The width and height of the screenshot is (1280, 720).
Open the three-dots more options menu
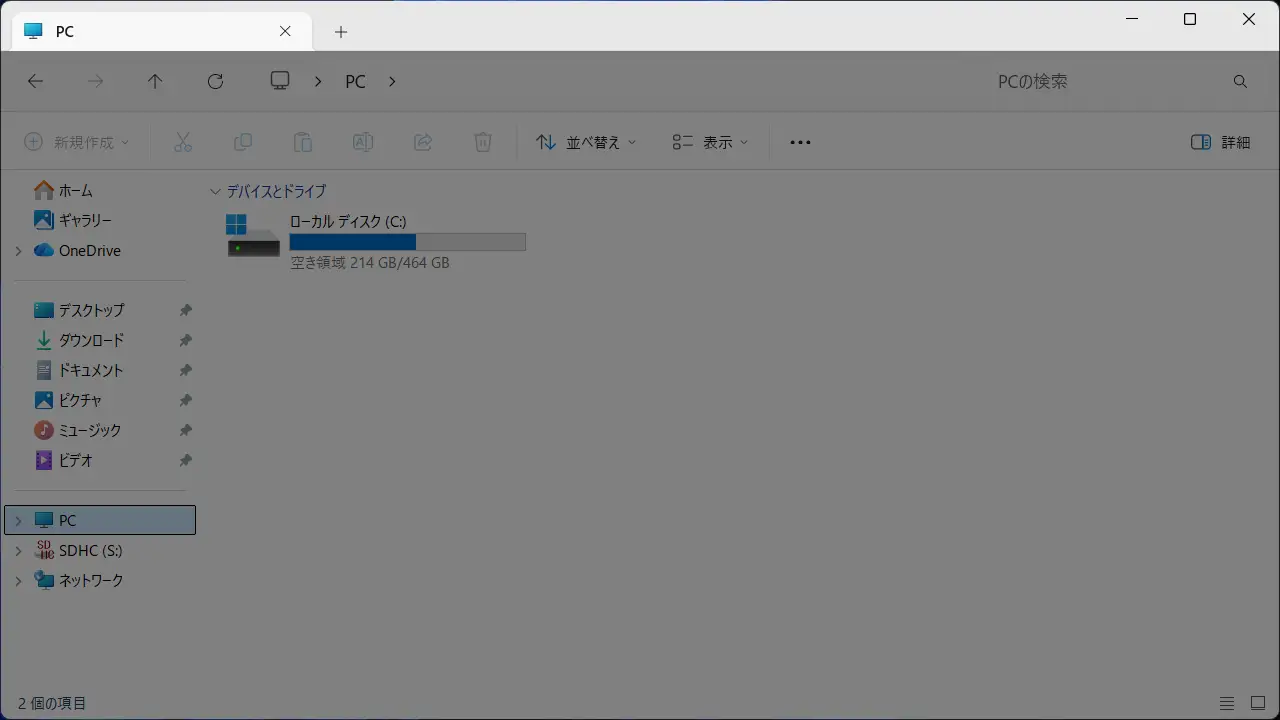[800, 142]
